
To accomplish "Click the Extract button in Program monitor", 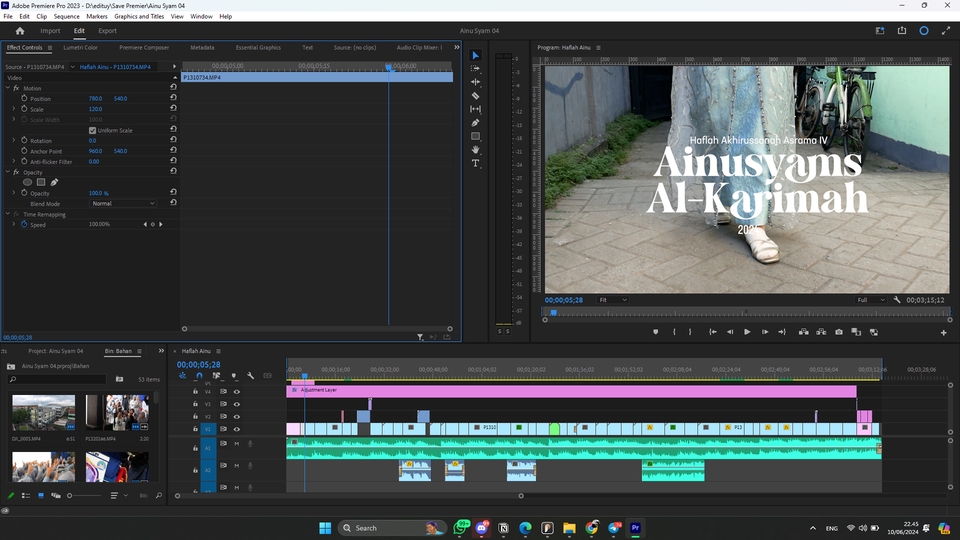I will (x=821, y=332).
